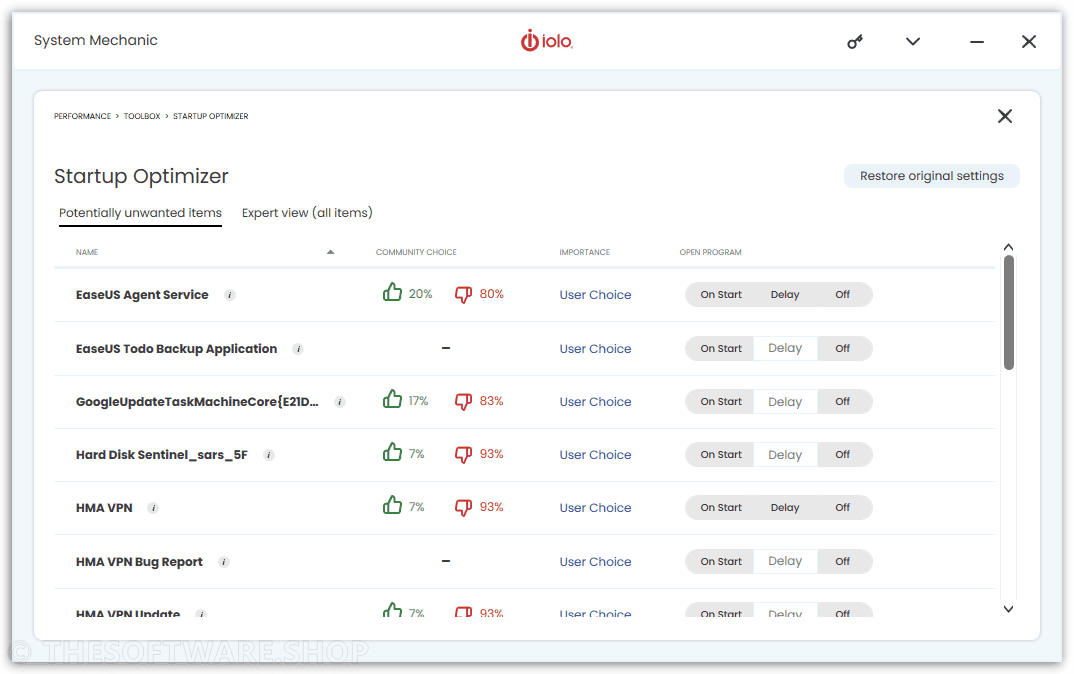Click thumbs-down icon in HMA VPN row
1074x674 pixels.
coord(464,508)
